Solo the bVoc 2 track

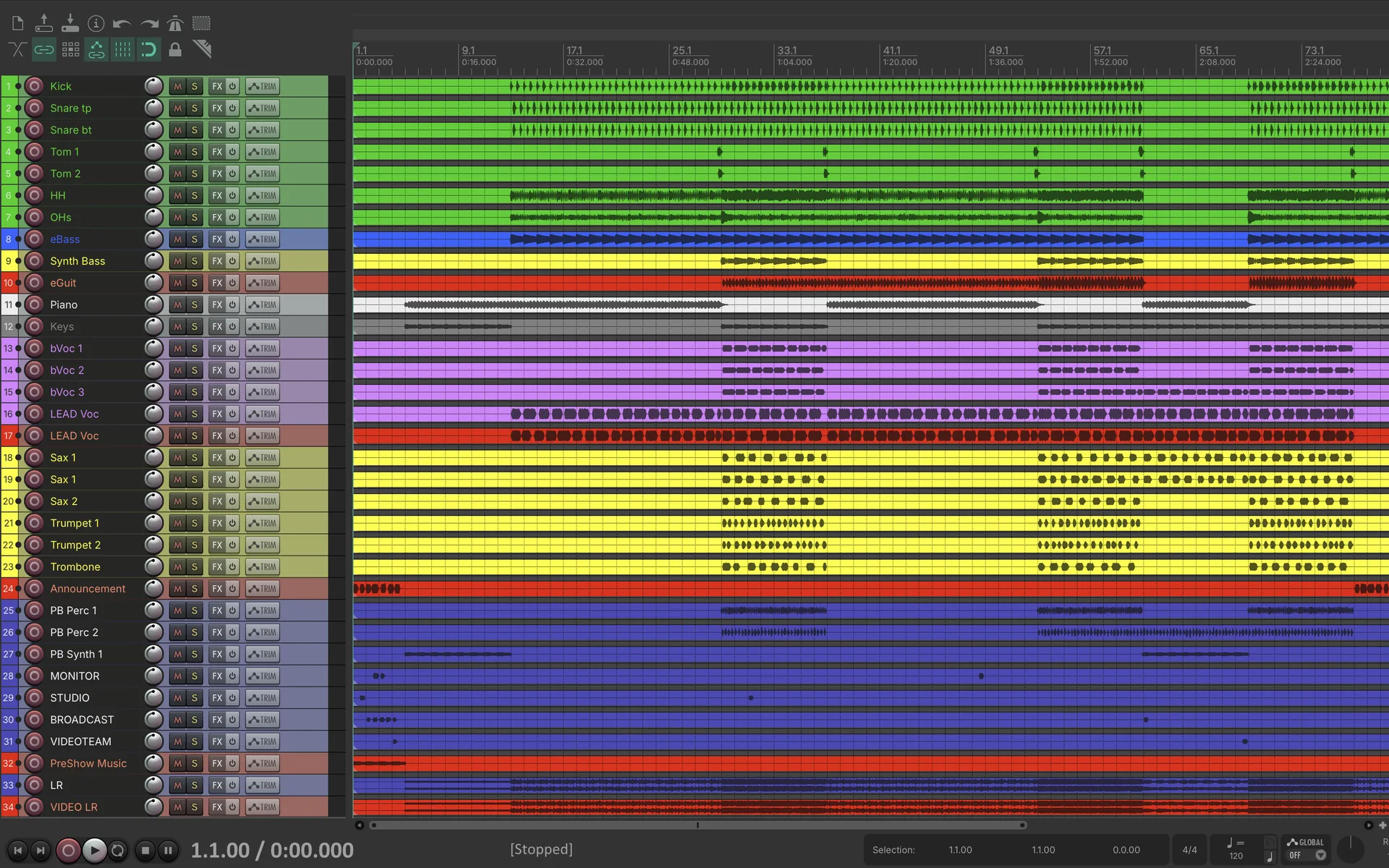point(194,370)
